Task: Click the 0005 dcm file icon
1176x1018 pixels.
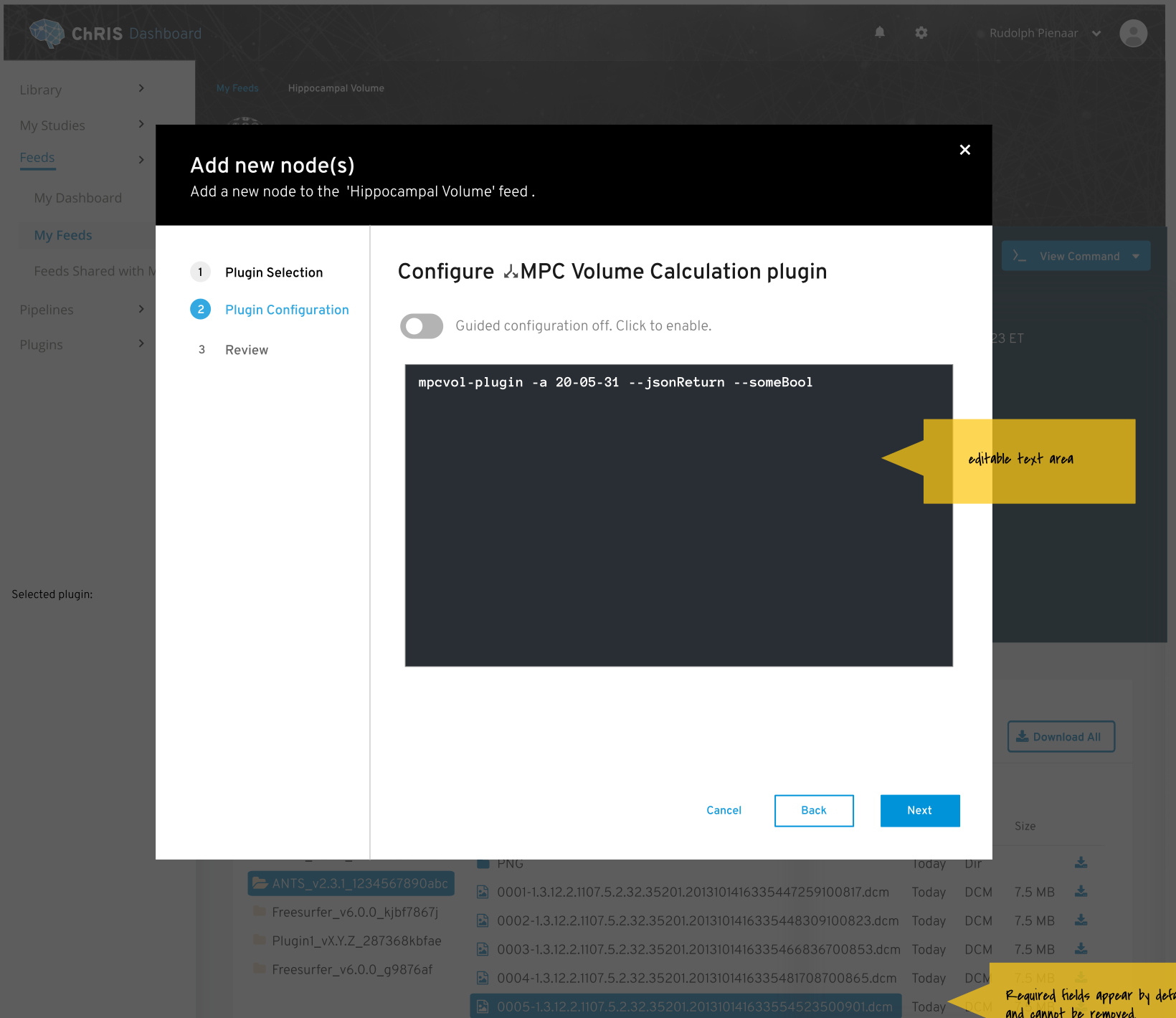Action: pos(483,1007)
